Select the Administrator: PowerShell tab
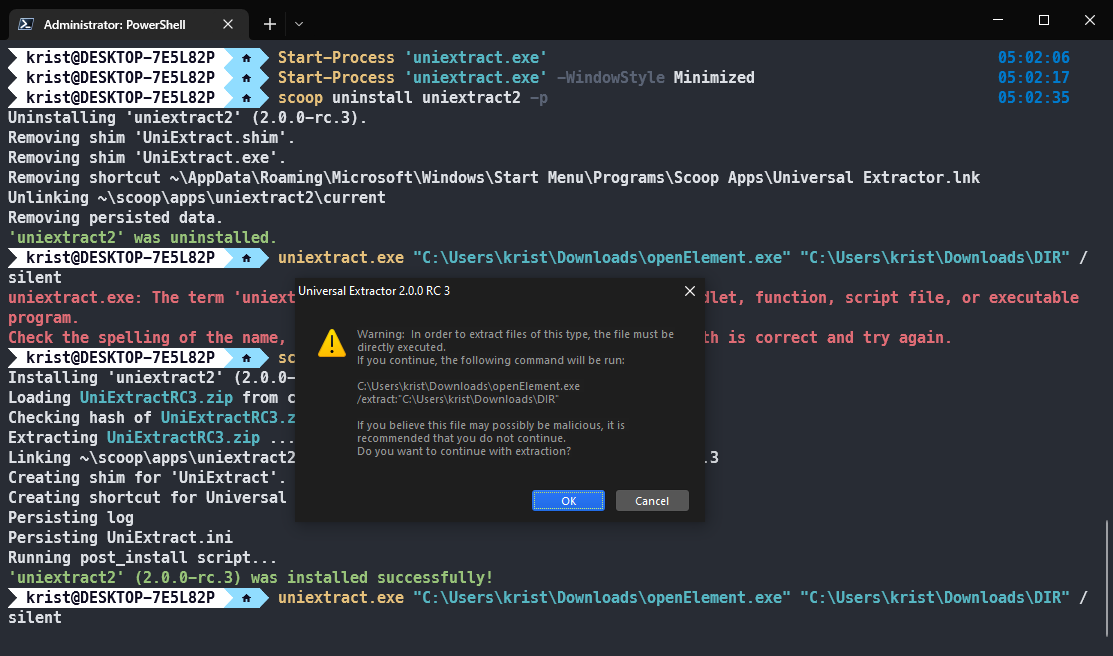The height and width of the screenshot is (656, 1113). [x=128, y=24]
